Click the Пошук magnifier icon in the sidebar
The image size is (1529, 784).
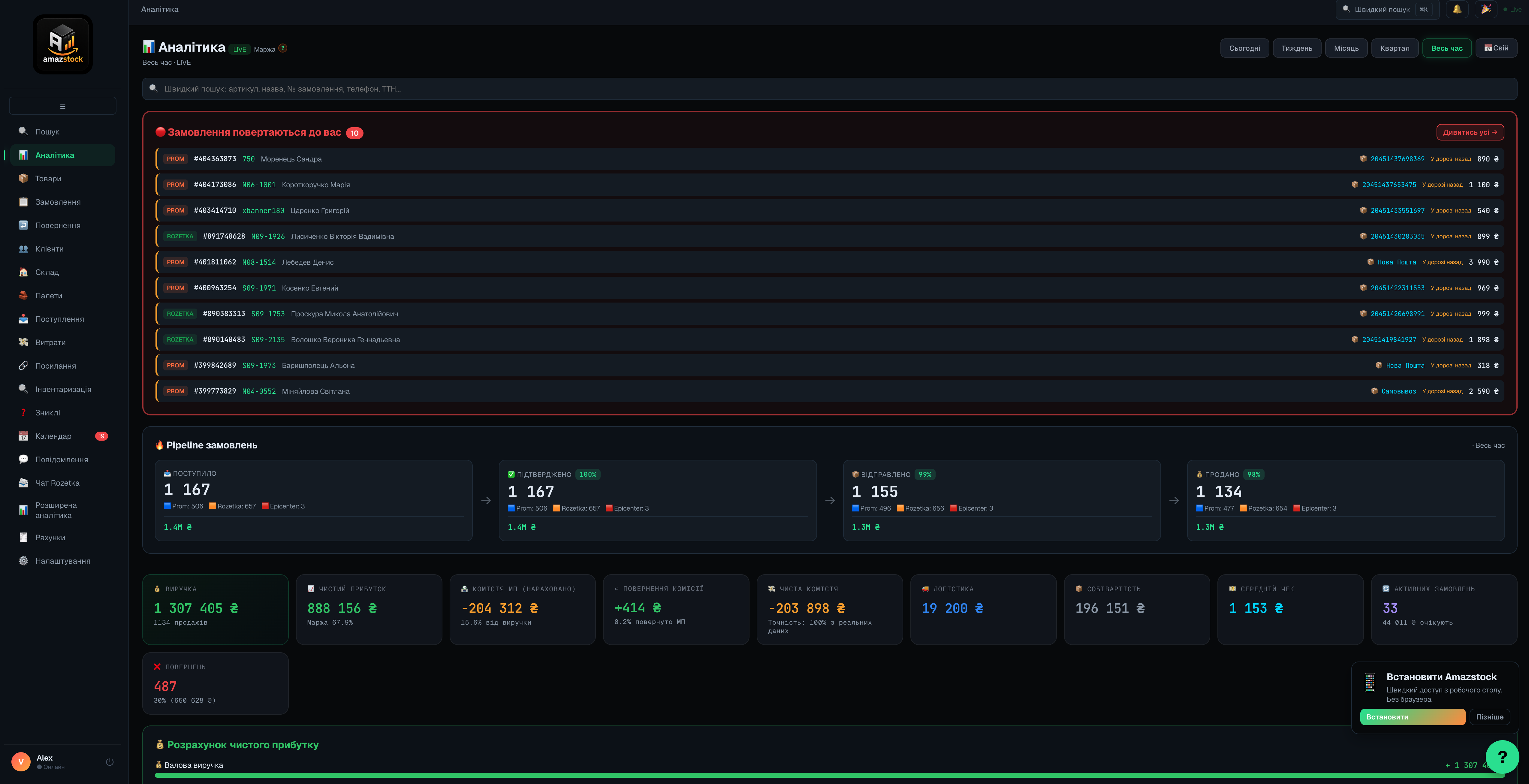coord(23,131)
